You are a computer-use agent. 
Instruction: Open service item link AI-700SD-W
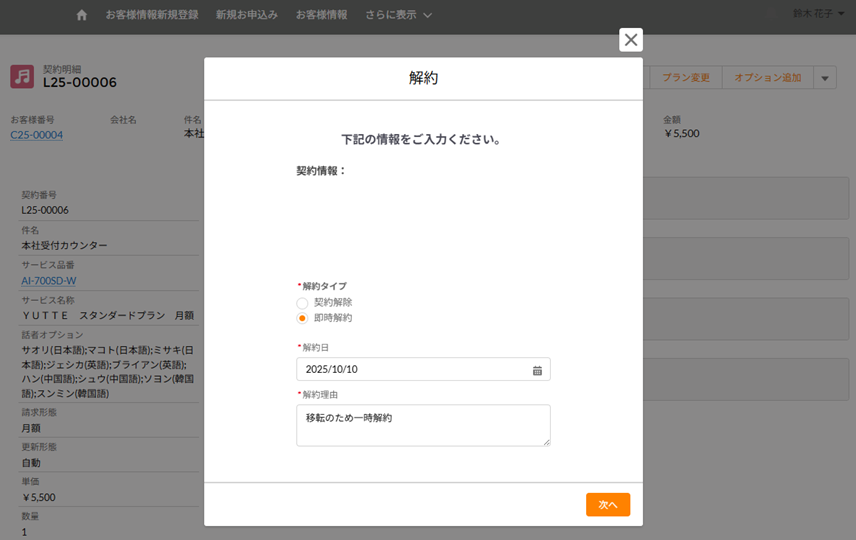click(x=49, y=281)
